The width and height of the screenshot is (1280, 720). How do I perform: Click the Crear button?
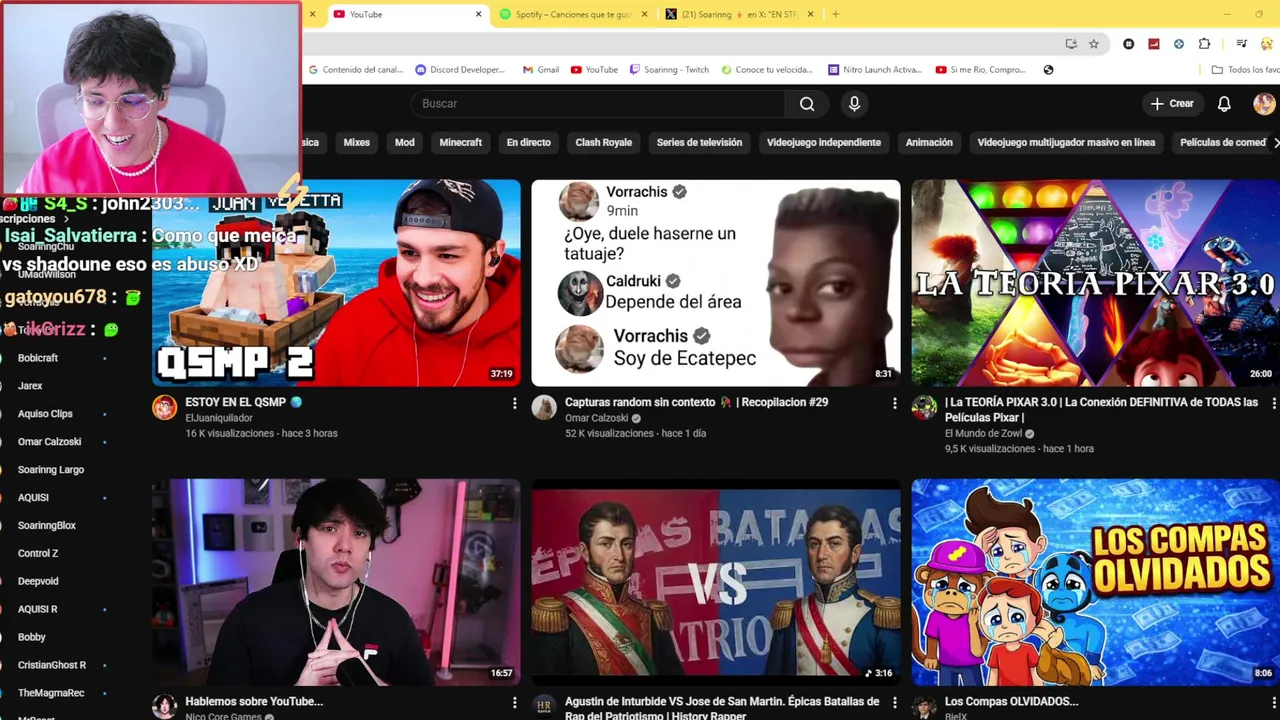tap(1172, 104)
